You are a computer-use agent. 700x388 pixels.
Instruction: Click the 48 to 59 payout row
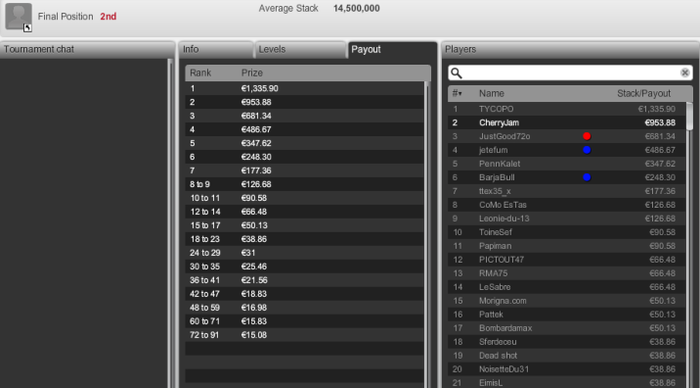click(304, 308)
